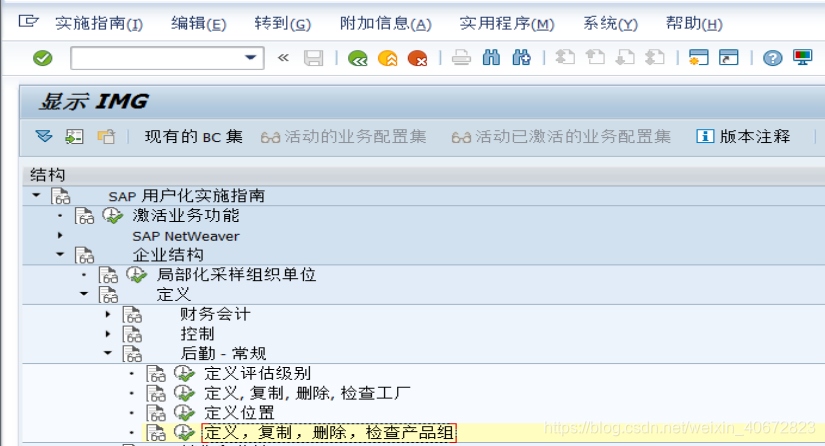The image size is (825, 446).
Task: Open a new session window icon
Action: [699, 57]
